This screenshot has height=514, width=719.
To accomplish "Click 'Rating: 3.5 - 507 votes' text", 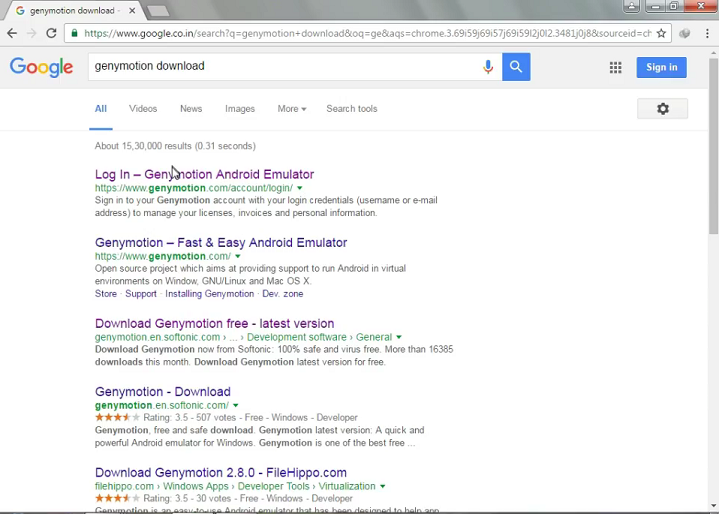I will coord(189,418).
